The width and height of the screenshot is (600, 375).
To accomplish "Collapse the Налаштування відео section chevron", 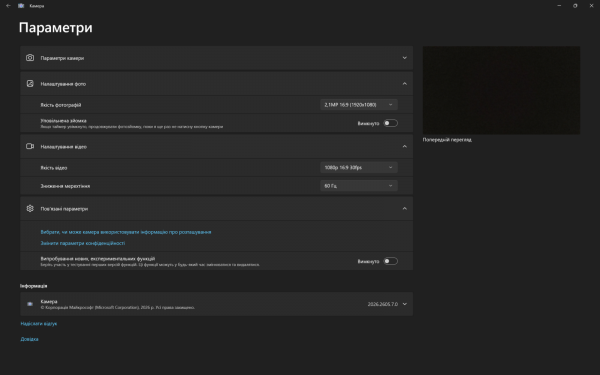I will click(x=404, y=146).
